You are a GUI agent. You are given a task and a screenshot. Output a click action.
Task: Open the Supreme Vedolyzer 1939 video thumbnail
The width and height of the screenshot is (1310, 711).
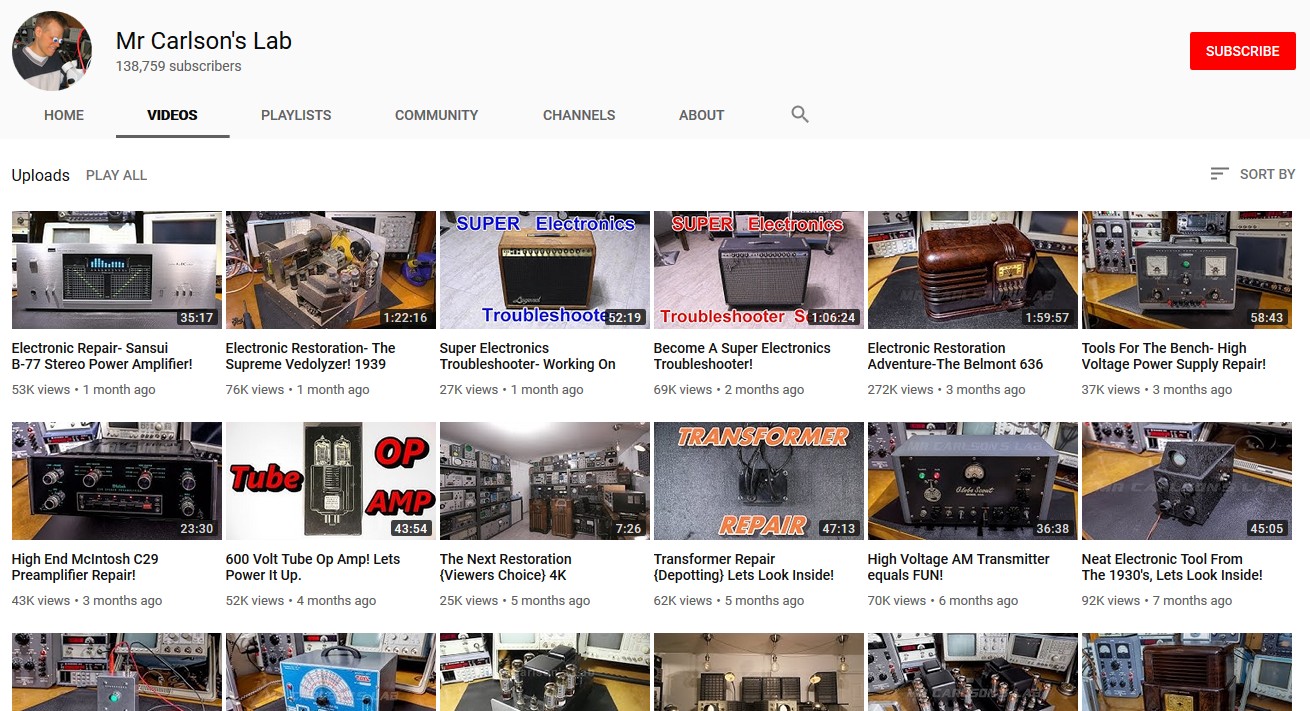331,270
